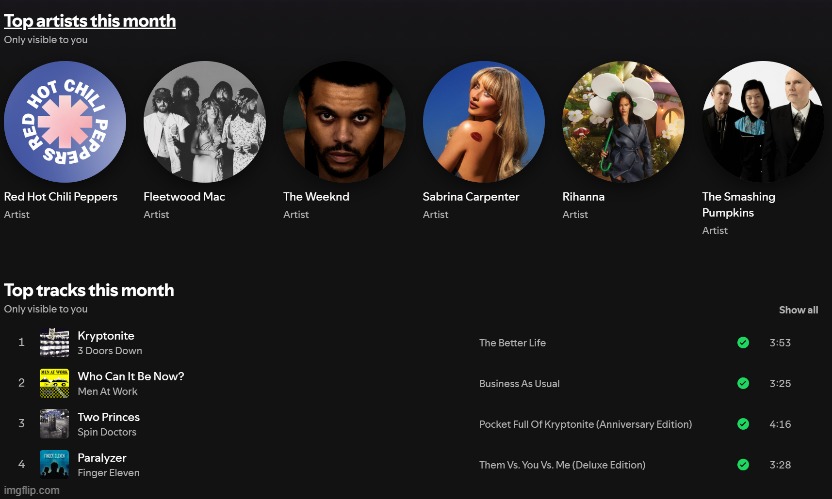Viewport: 832px width, 499px height.
Task: Go to 3 Doors Down artist link
Action: [110, 351]
